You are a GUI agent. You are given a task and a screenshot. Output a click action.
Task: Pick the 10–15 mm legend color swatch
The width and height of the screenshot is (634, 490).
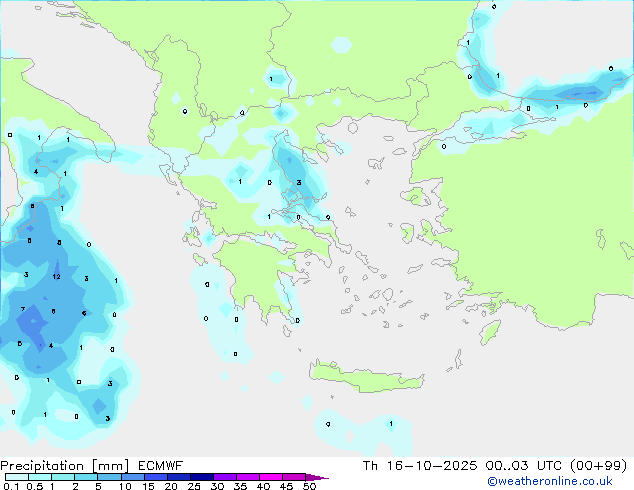pos(133,477)
